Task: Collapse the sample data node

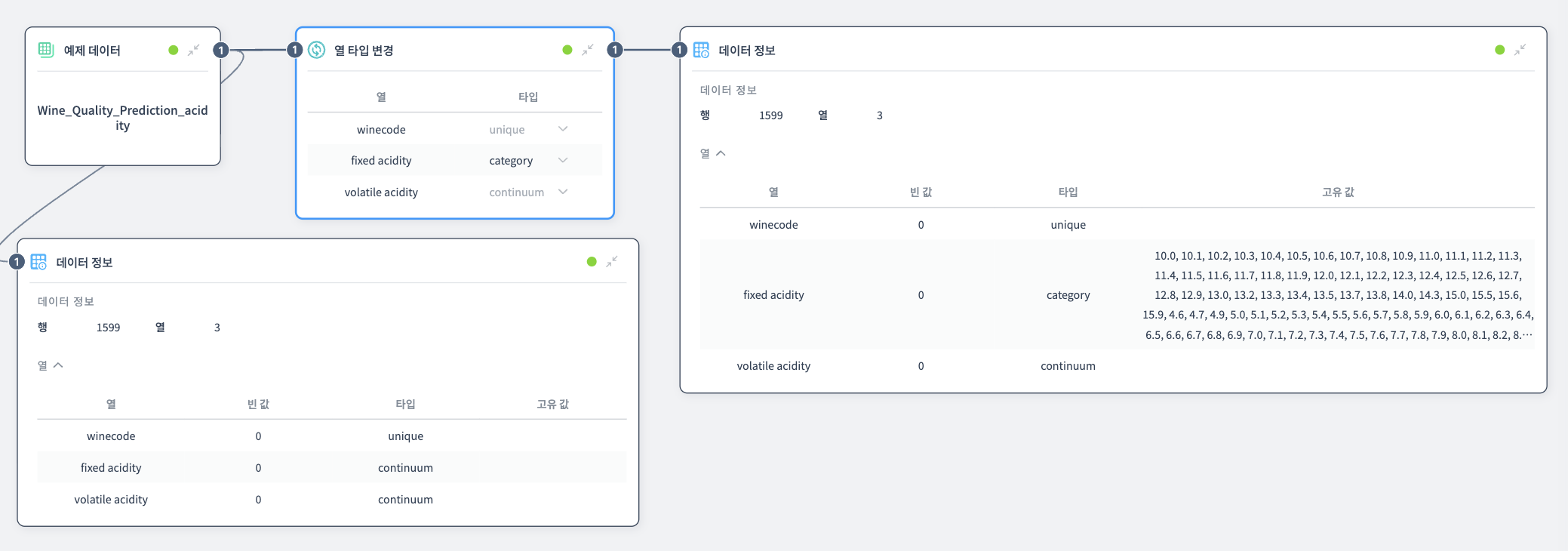Action: 194,50
